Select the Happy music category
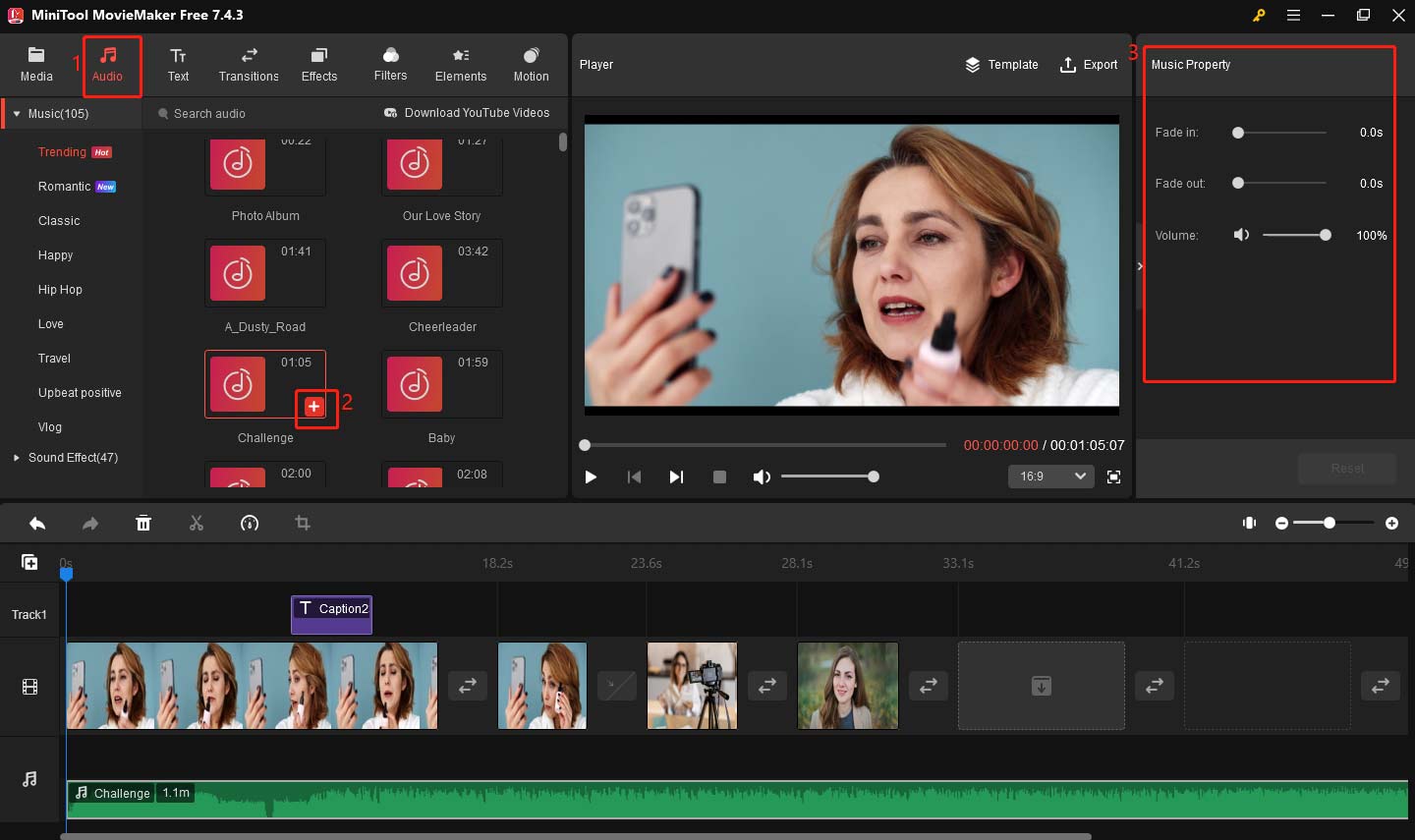This screenshot has width=1415, height=840. (x=56, y=255)
